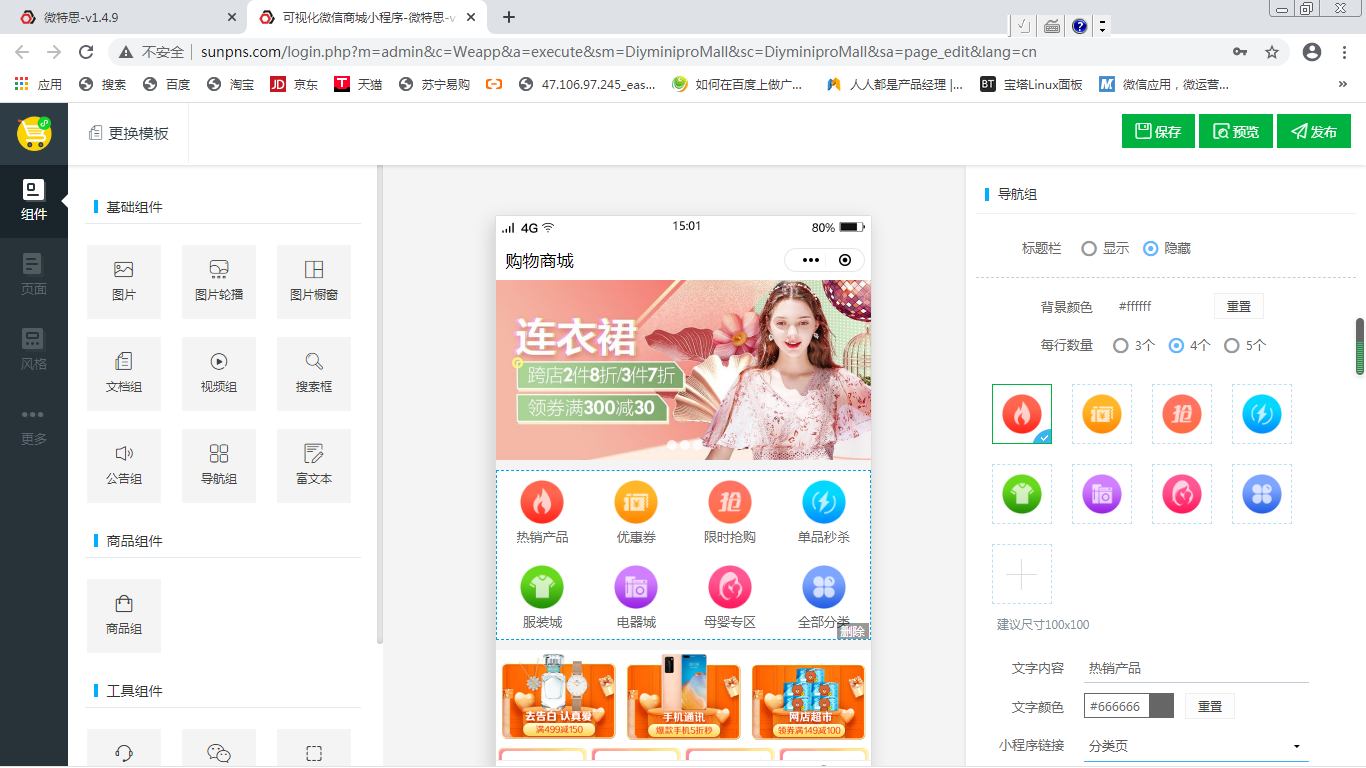Reset background color with 重置 button
1366x768 pixels.
tap(1239, 306)
